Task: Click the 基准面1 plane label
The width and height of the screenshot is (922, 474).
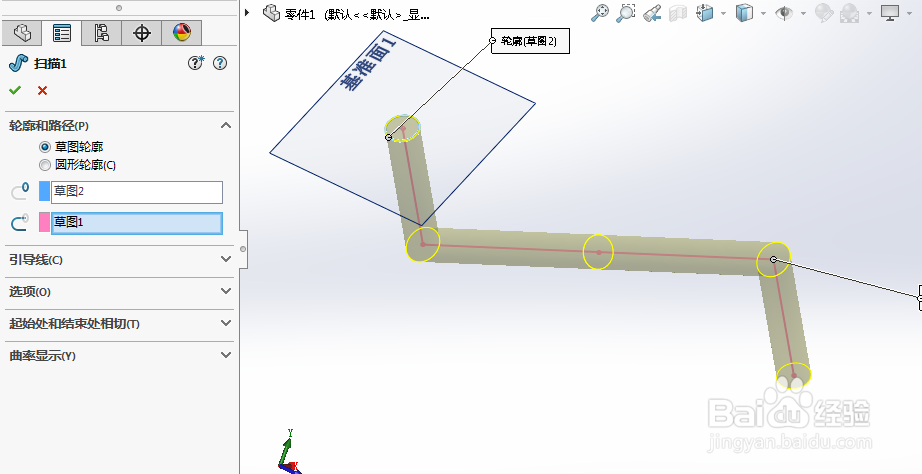Action: point(369,63)
